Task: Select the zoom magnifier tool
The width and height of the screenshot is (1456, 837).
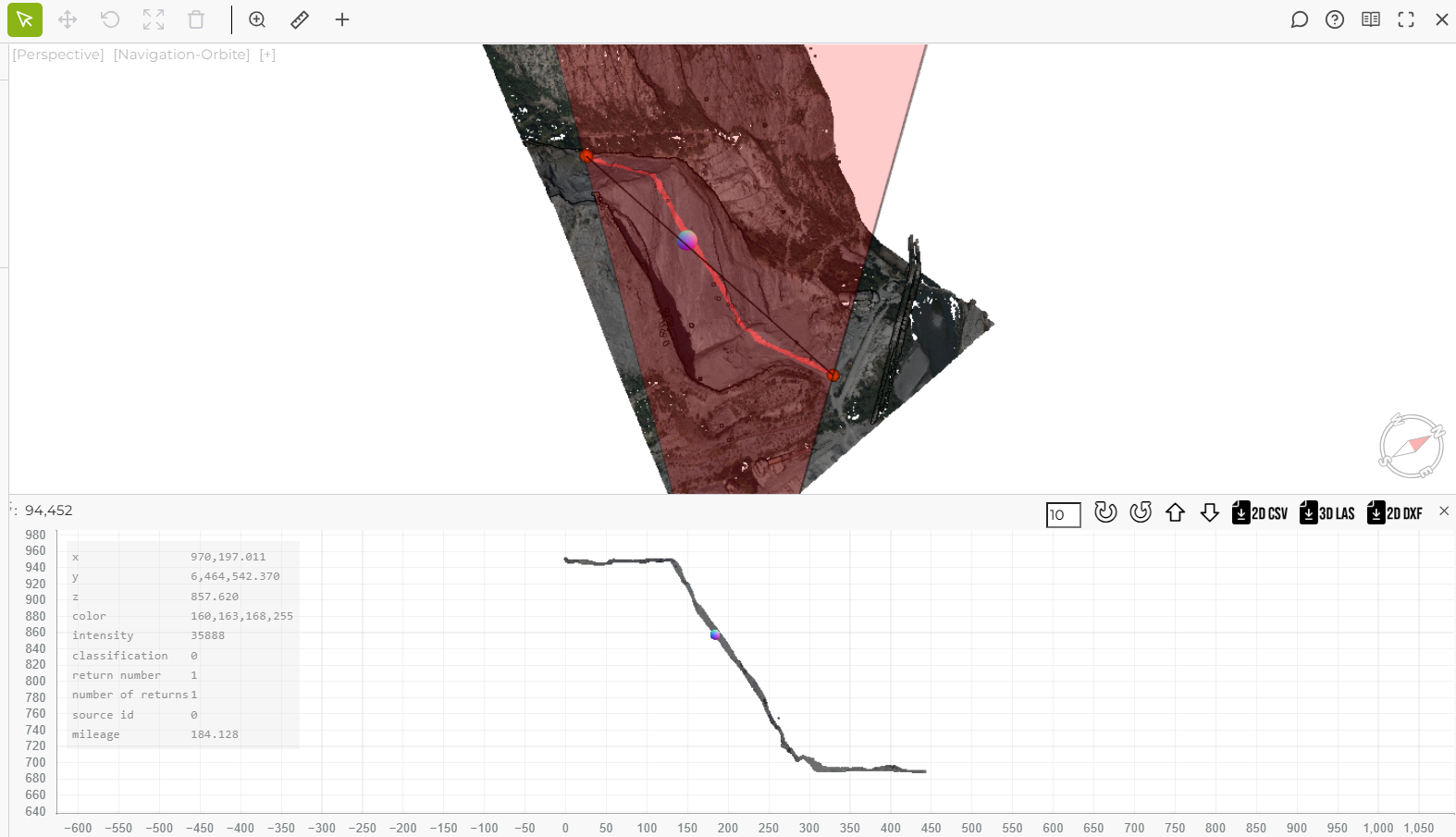Action: (x=257, y=19)
